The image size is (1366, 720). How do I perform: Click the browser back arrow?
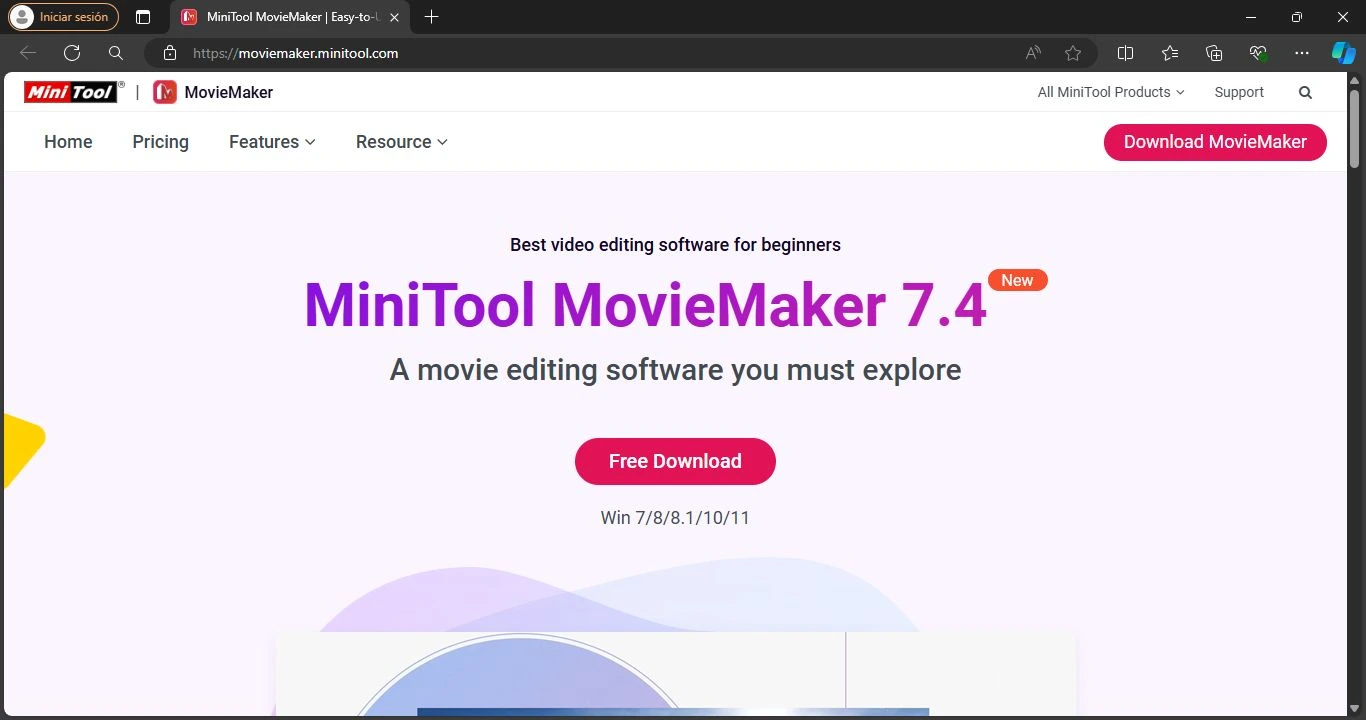(28, 53)
